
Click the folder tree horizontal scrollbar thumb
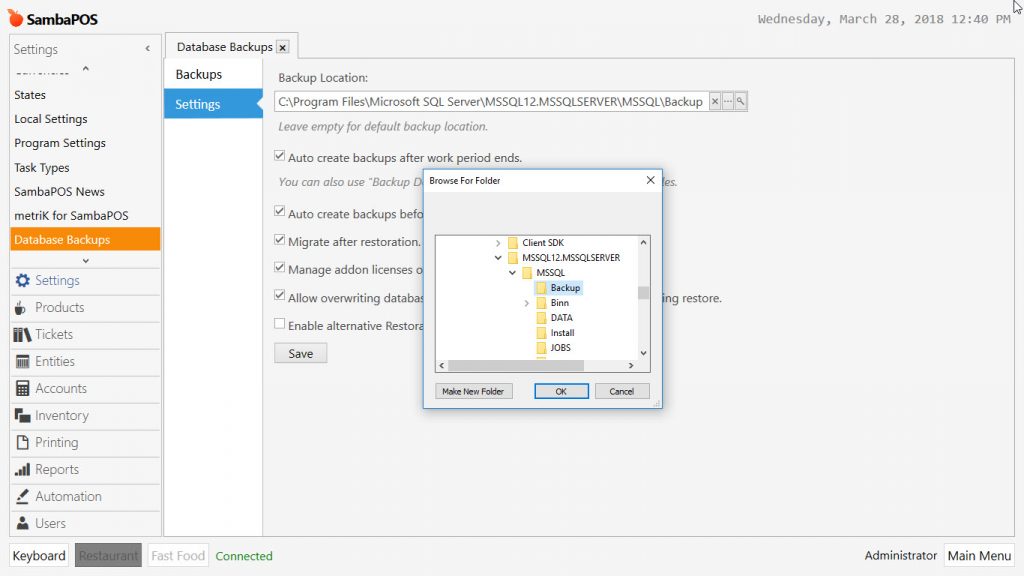pyautogui.click(x=516, y=366)
